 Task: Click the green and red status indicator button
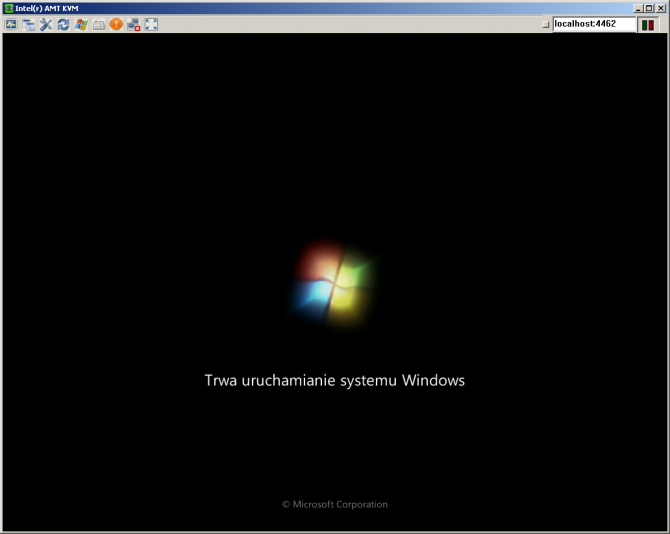648,25
